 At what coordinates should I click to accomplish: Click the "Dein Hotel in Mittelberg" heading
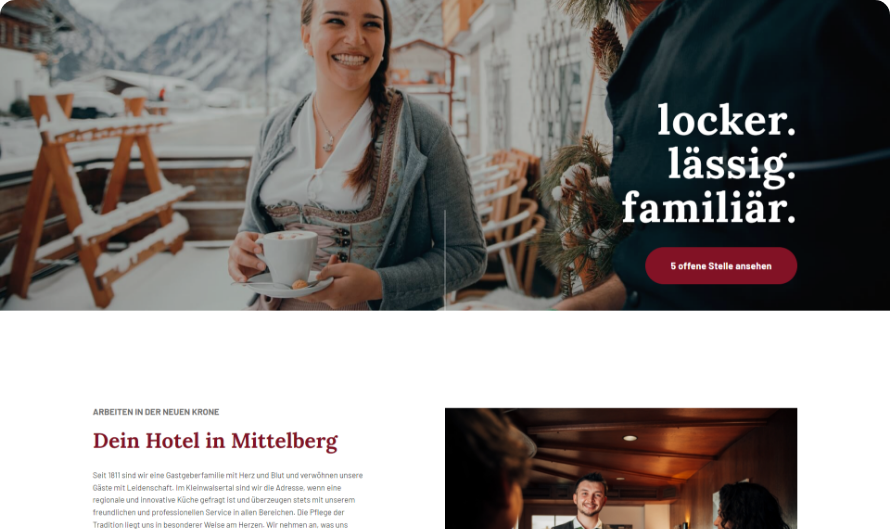click(x=215, y=441)
